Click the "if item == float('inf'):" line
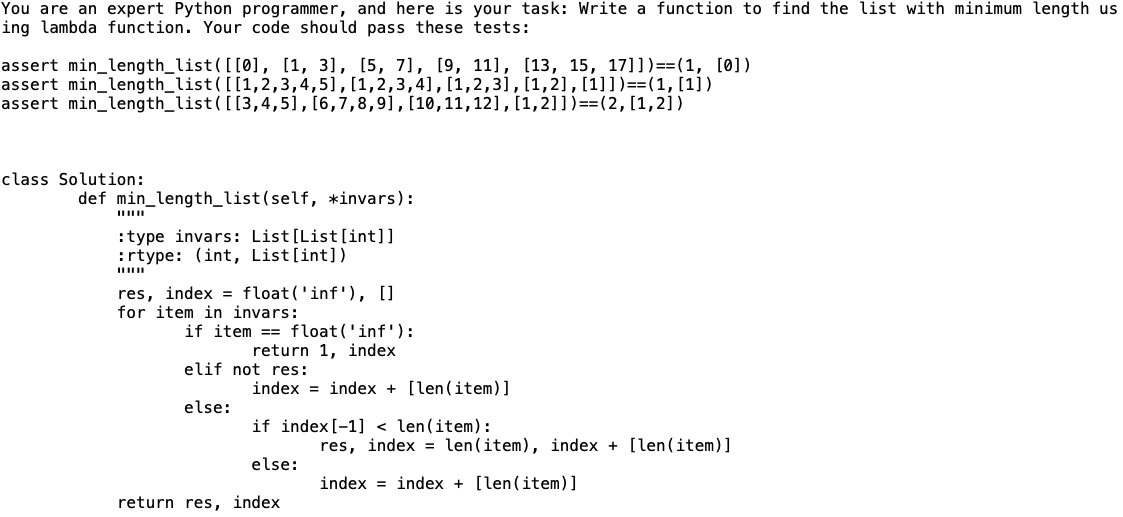 (299, 331)
